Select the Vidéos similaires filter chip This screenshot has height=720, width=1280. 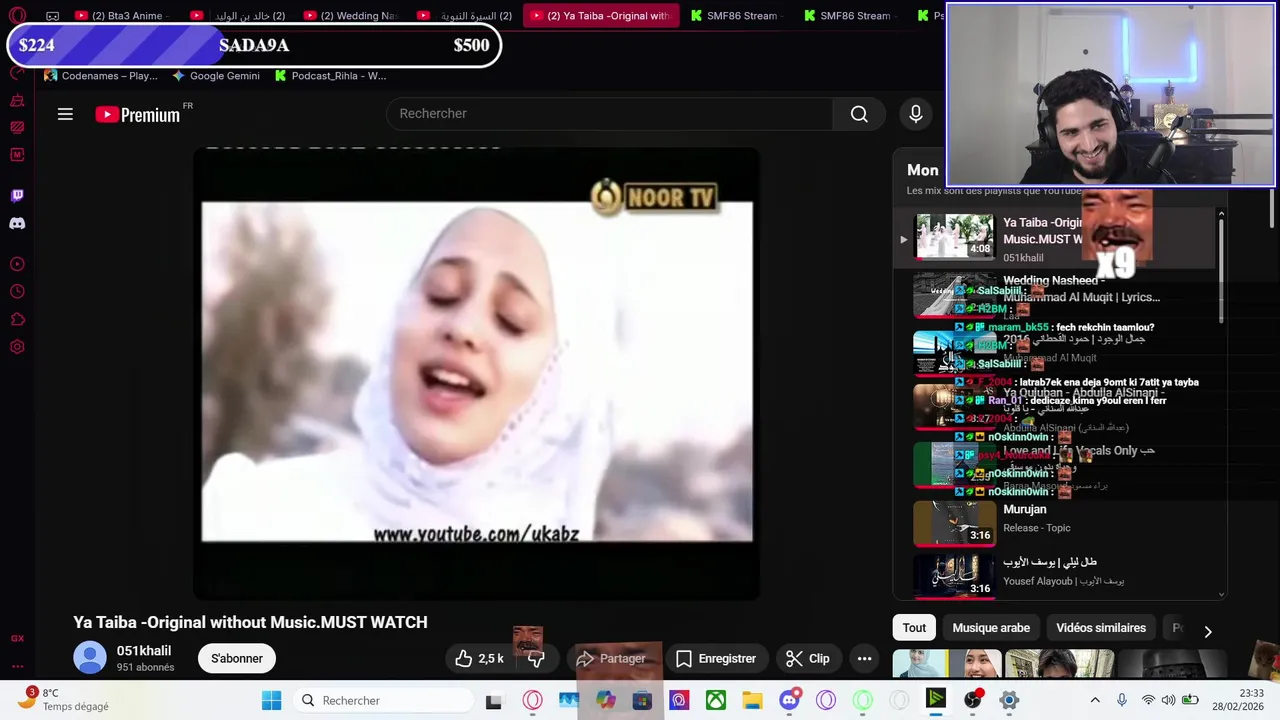(x=1101, y=628)
